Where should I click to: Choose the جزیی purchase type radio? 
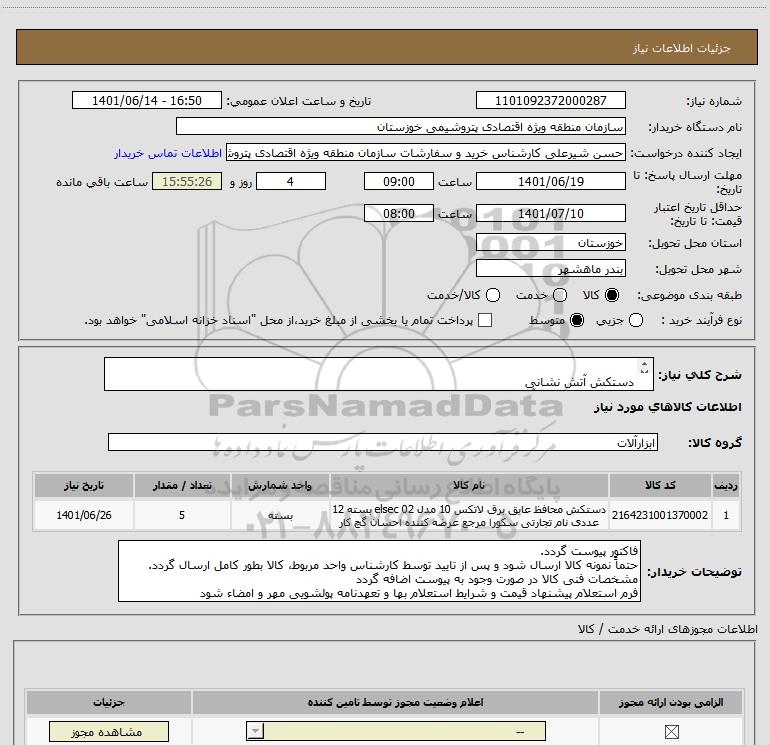click(x=636, y=321)
